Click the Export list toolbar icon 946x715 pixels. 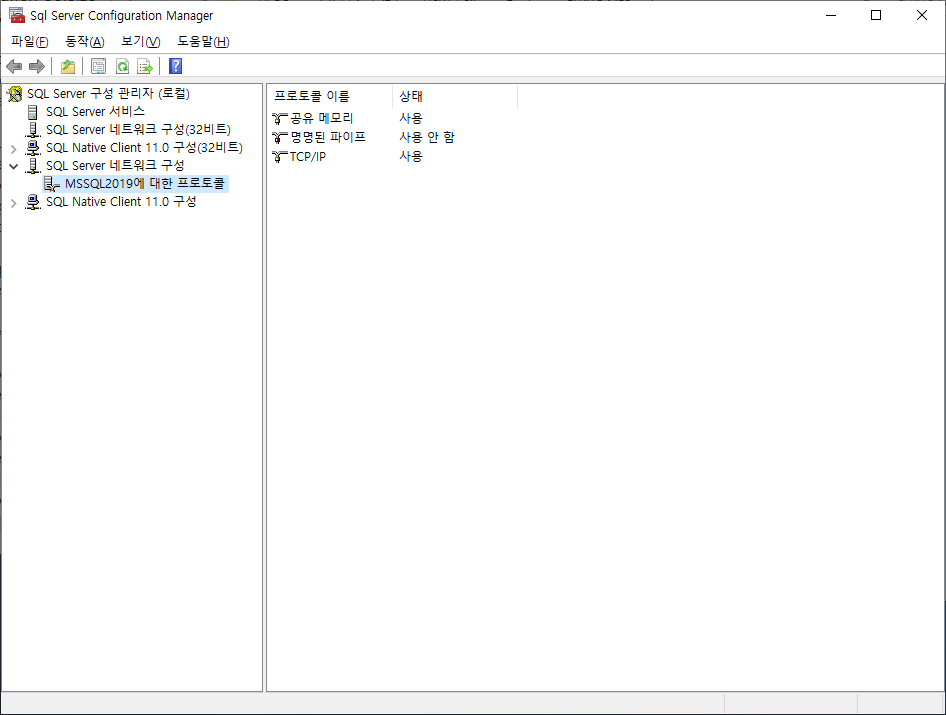(145, 66)
